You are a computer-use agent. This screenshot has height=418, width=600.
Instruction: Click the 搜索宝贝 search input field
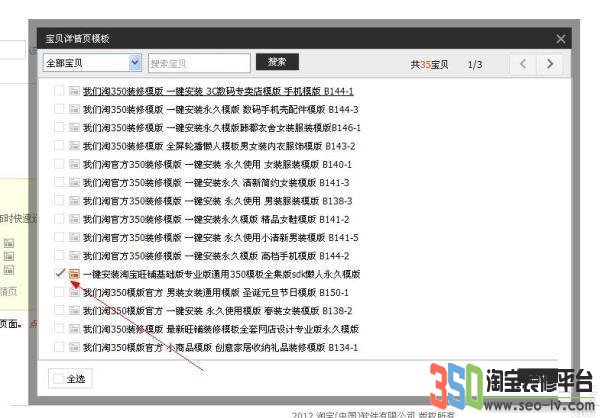pos(199,63)
